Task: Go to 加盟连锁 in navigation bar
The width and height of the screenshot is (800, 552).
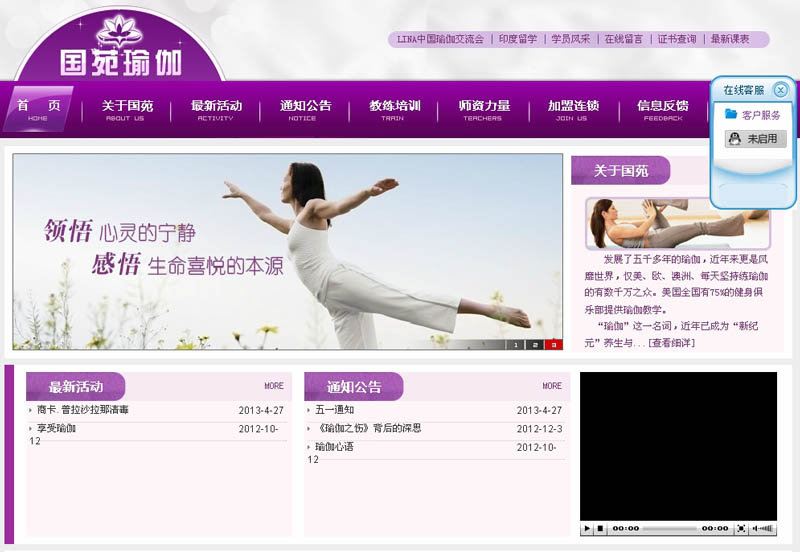Action: pyautogui.click(x=572, y=109)
